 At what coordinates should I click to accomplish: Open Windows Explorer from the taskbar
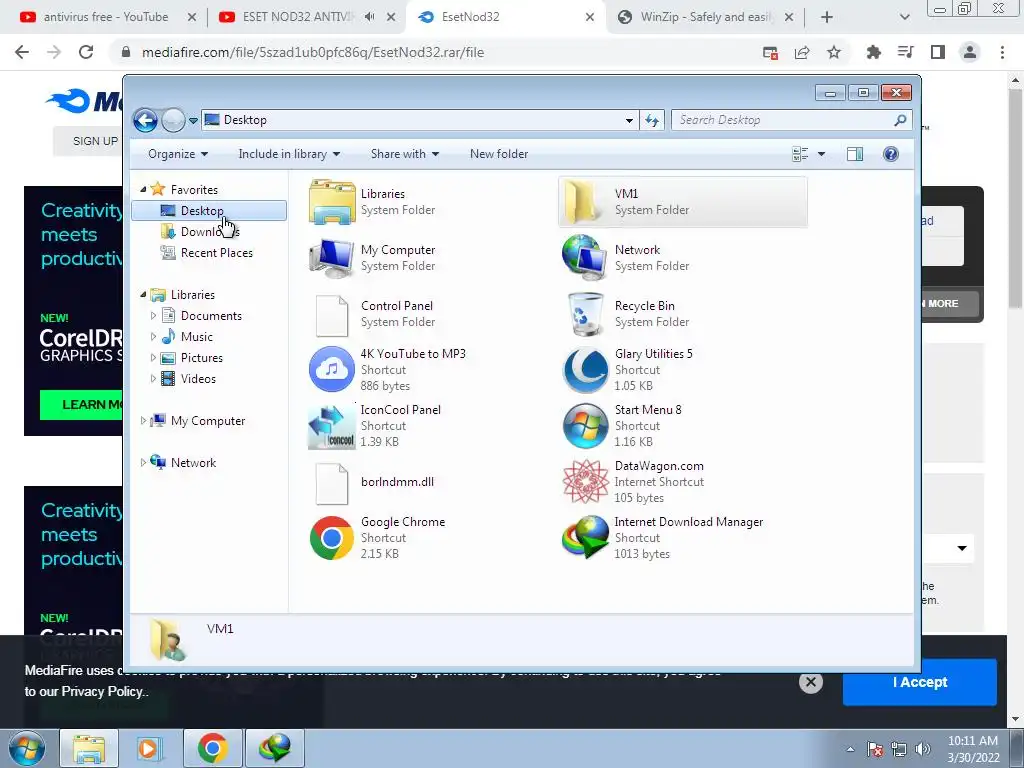pos(89,748)
